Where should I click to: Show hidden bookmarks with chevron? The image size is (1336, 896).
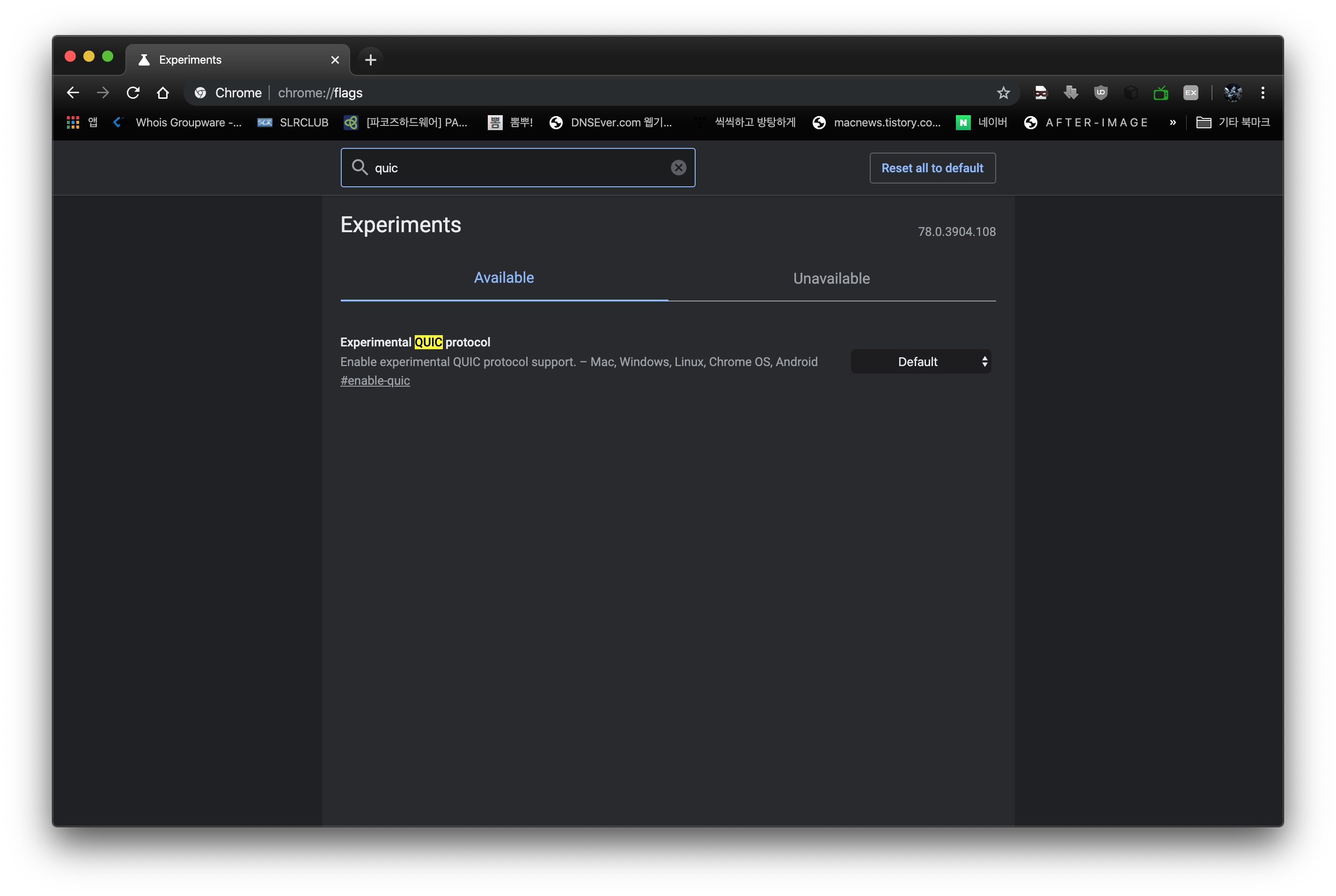coord(1173,122)
